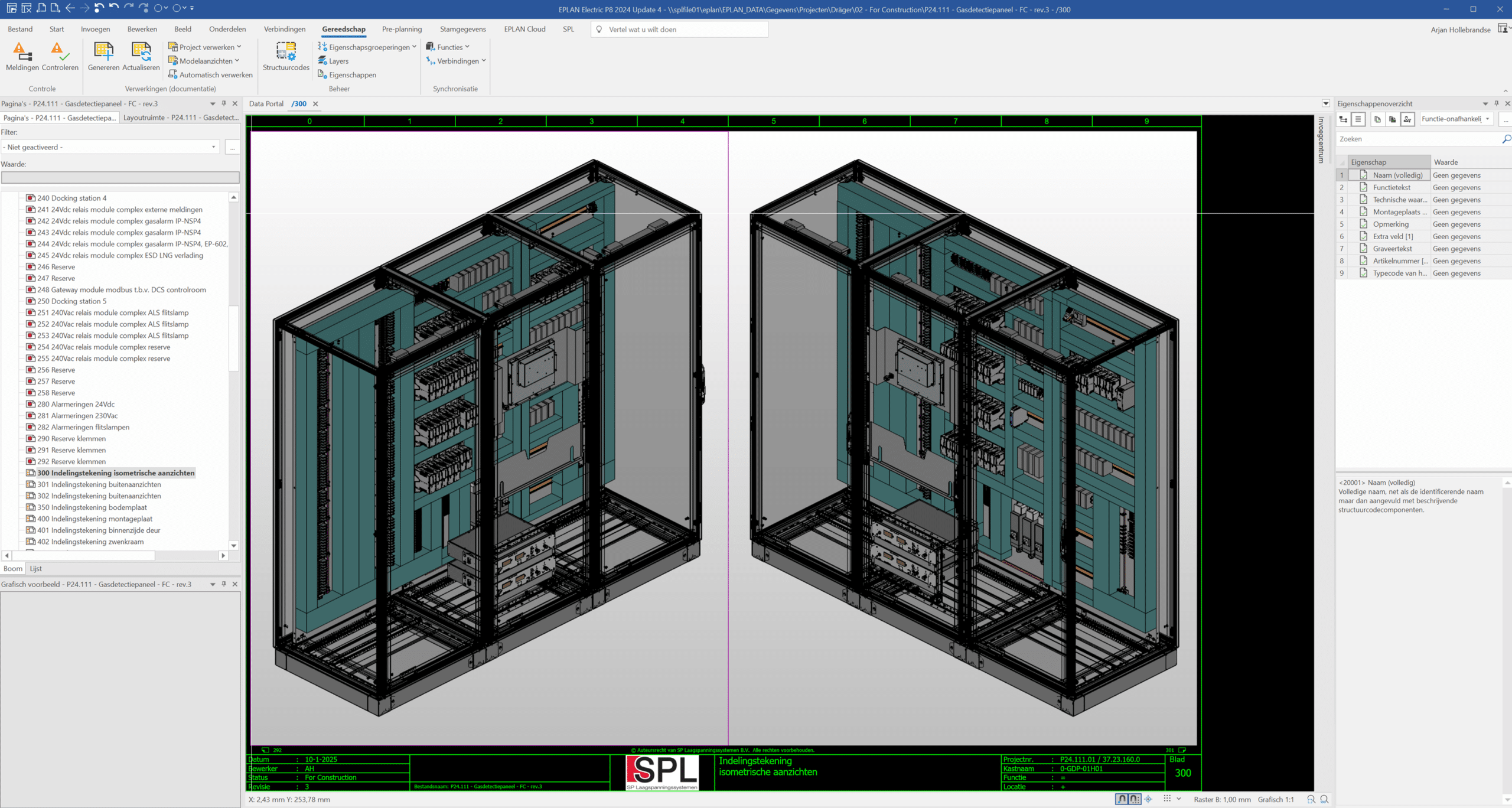Open the document tab list dropdown arrow

(1326, 103)
